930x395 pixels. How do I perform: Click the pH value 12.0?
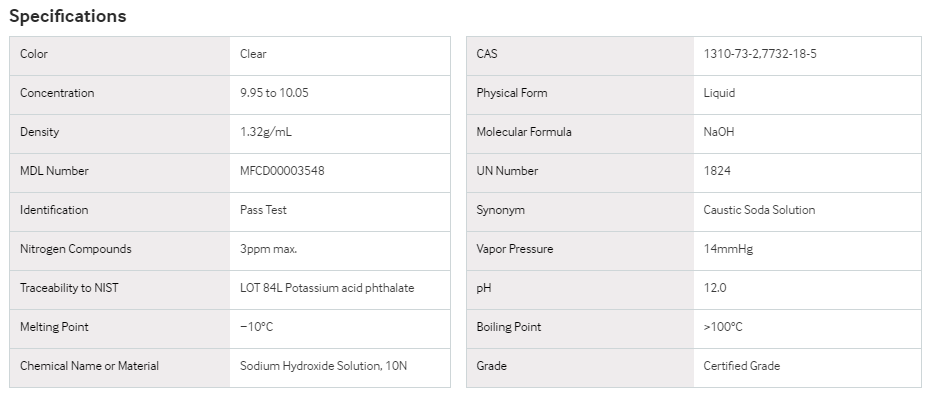pos(715,288)
